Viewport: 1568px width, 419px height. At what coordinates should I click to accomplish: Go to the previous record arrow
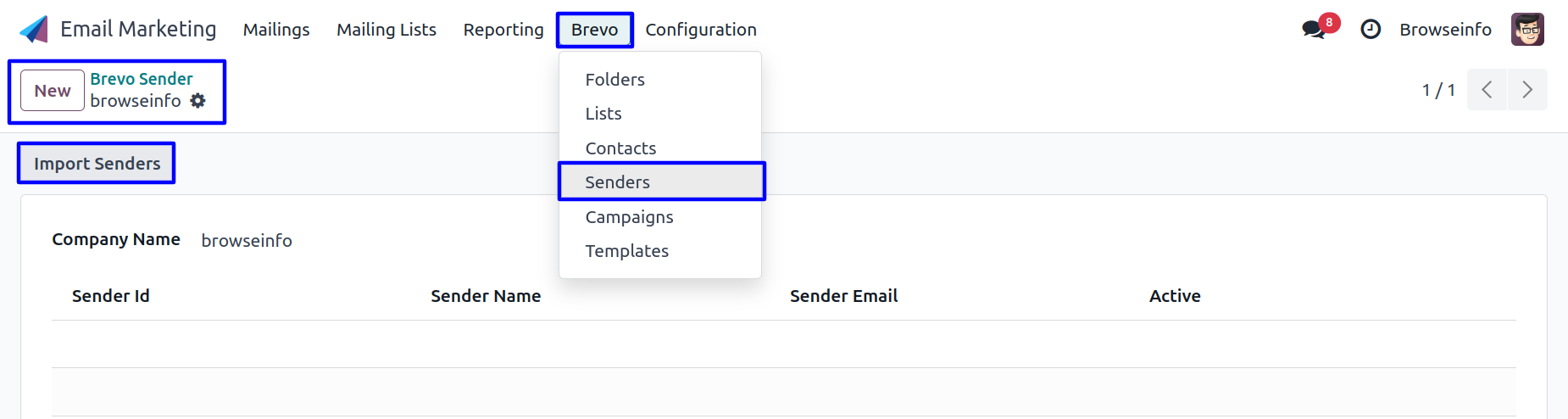click(x=1487, y=90)
